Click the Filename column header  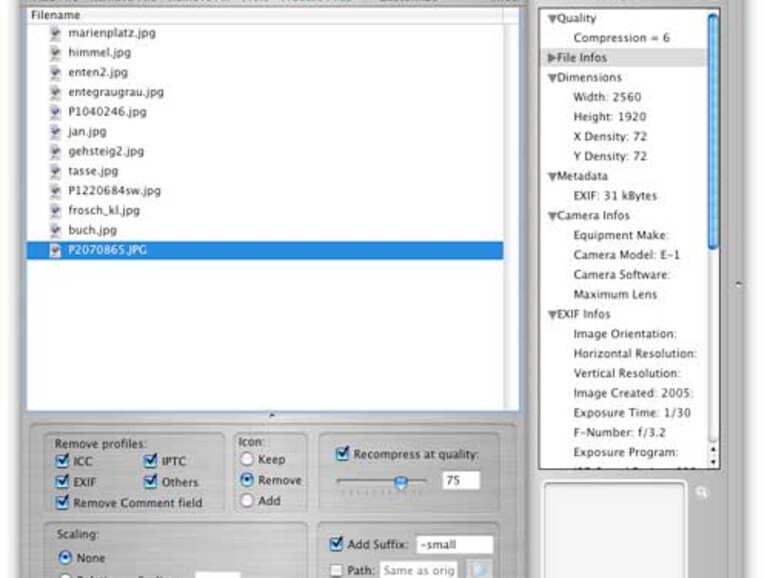click(x=265, y=15)
